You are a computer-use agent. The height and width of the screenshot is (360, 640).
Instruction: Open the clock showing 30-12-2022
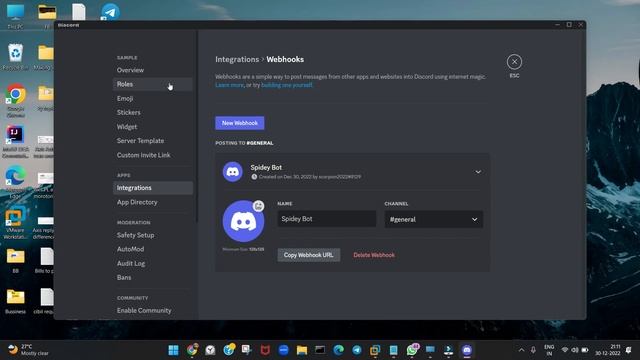click(x=607, y=350)
